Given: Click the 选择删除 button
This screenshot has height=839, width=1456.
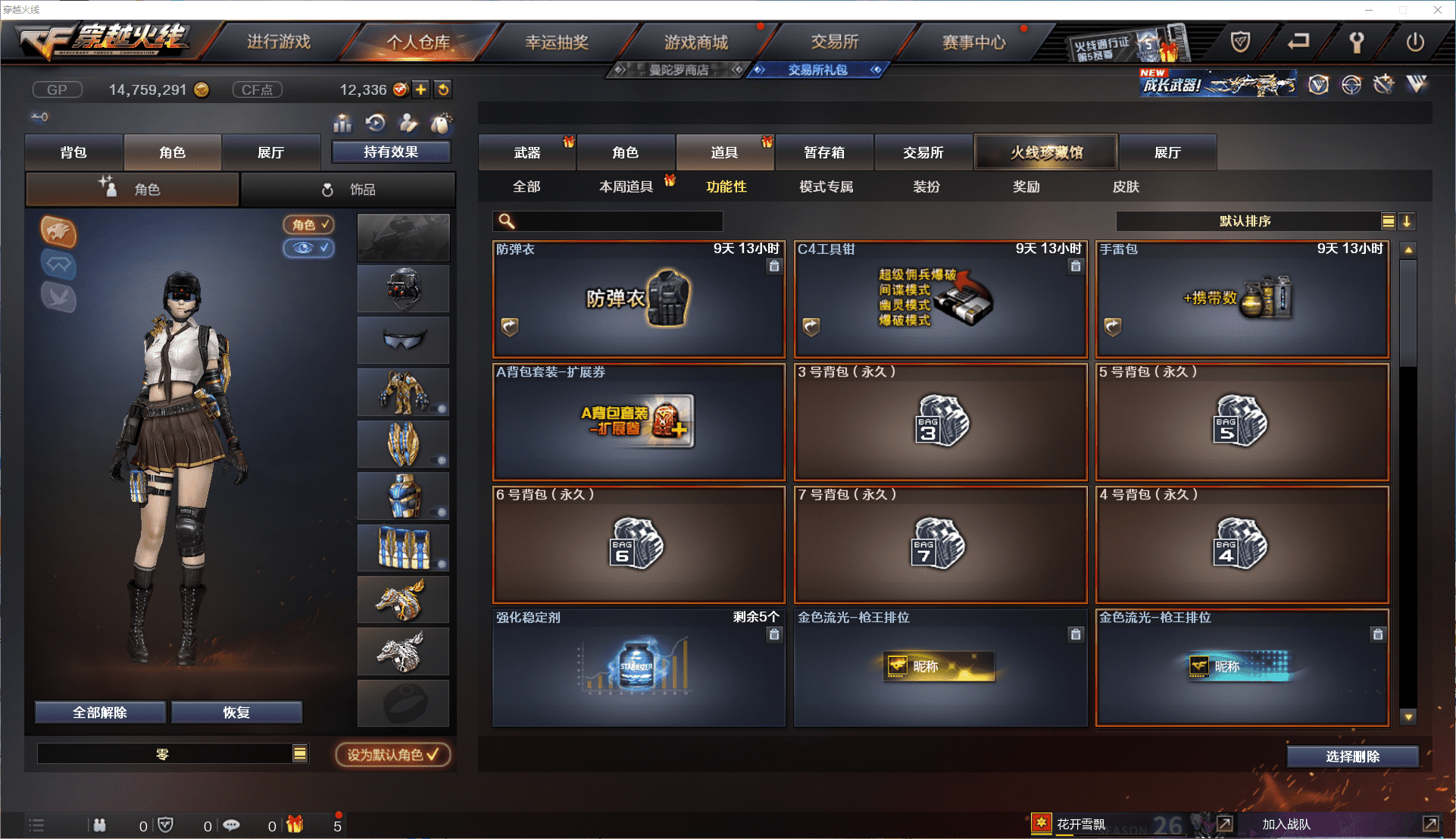Looking at the screenshot, I should [1353, 756].
